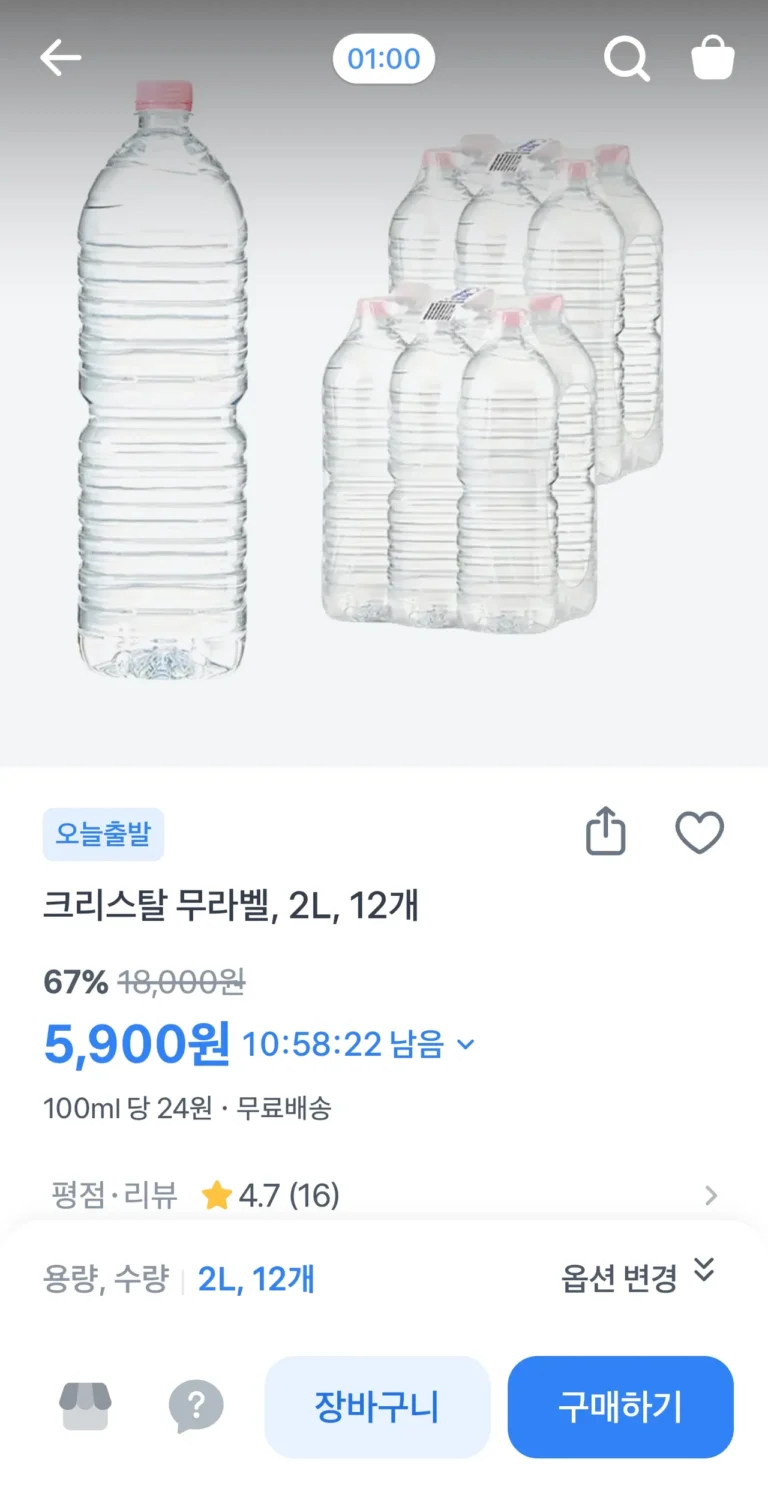Open the question mark inquiry icon
The image size is (768, 1501).
pyautogui.click(x=196, y=1406)
